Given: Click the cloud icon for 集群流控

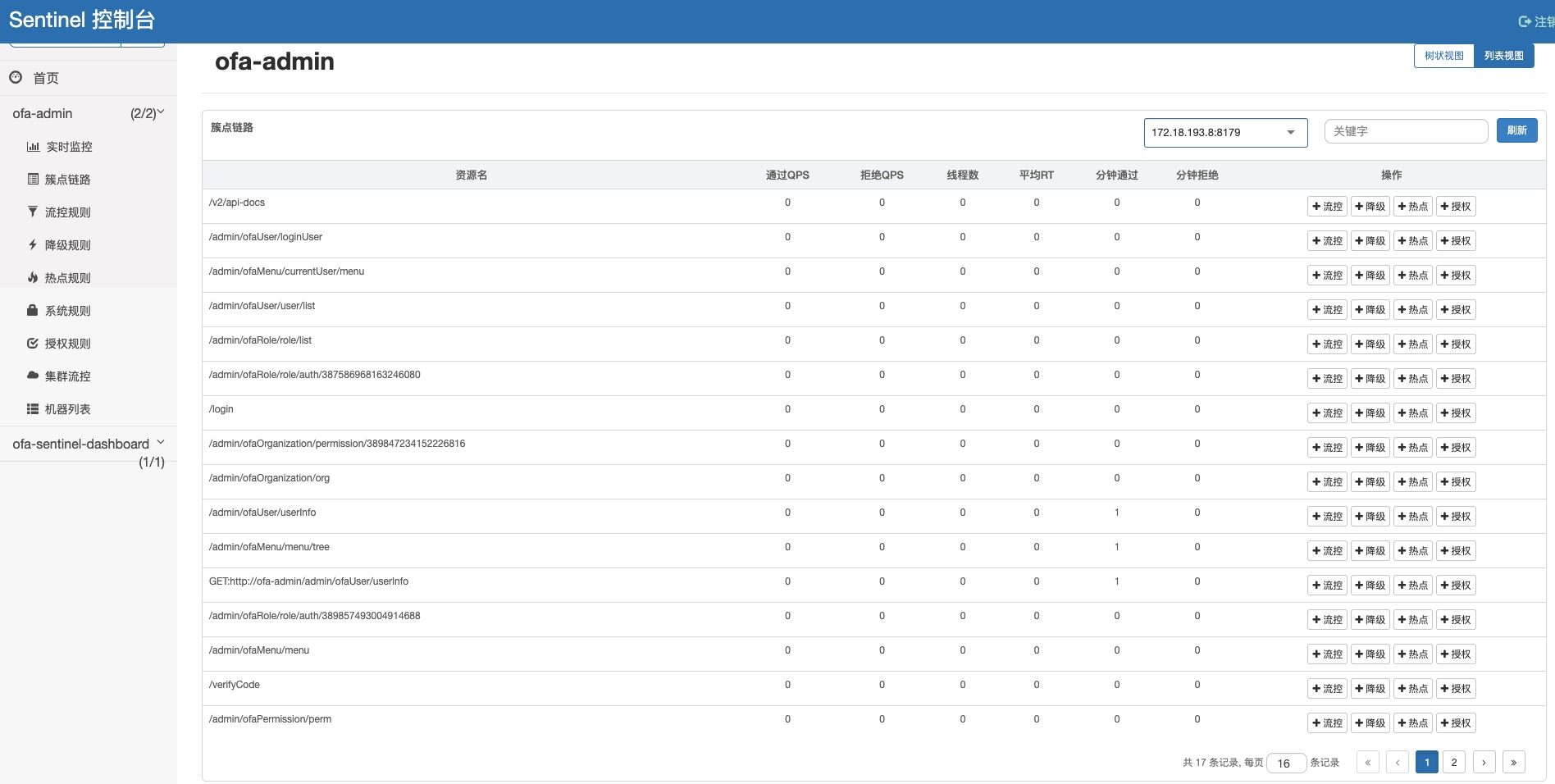Looking at the screenshot, I should coord(33,376).
